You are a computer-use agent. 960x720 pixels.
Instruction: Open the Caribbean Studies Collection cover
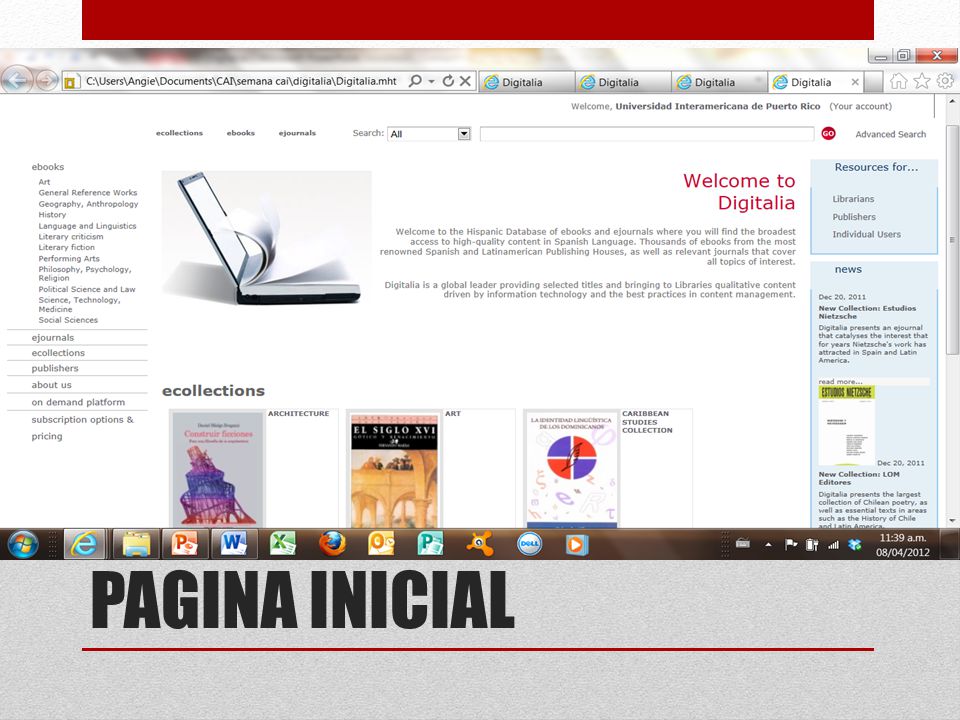tap(572, 469)
